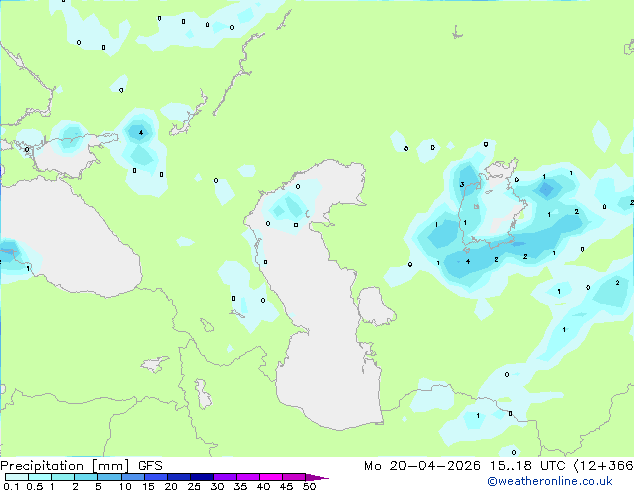Click the 1–2 mm legend swatch
634x490 pixels.
pos(63,477)
